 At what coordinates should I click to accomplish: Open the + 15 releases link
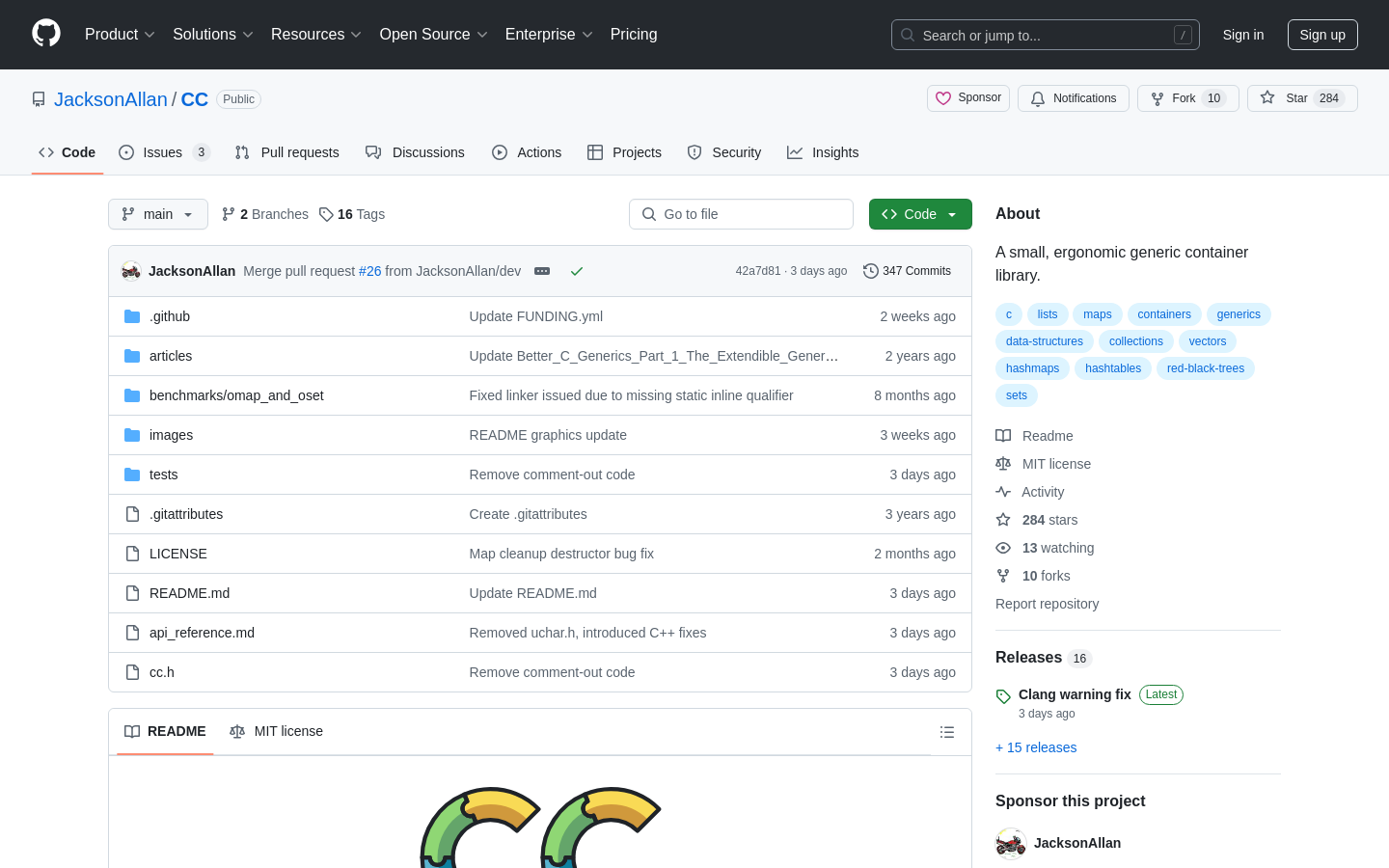(1036, 747)
